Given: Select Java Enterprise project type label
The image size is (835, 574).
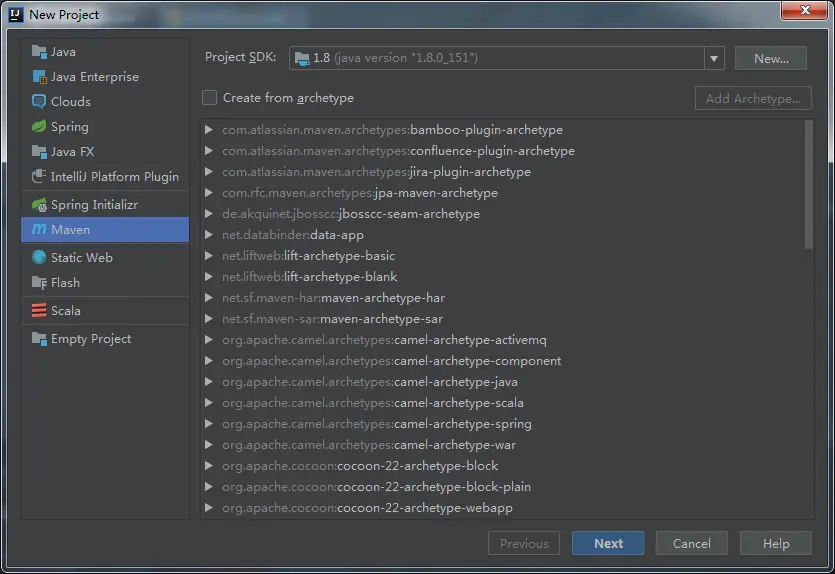Looking at the screenshot, I should coord(95,77).
